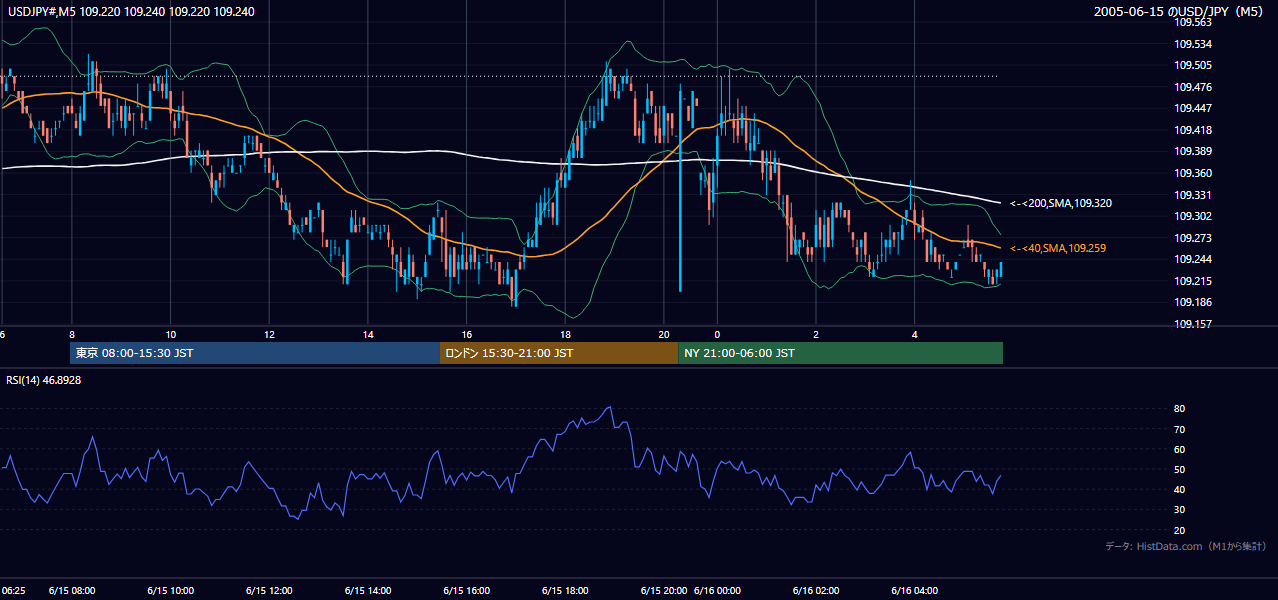Select price level 109.447 on the axis
This screenshot has height=600, width=1278.
[1194, 108]
